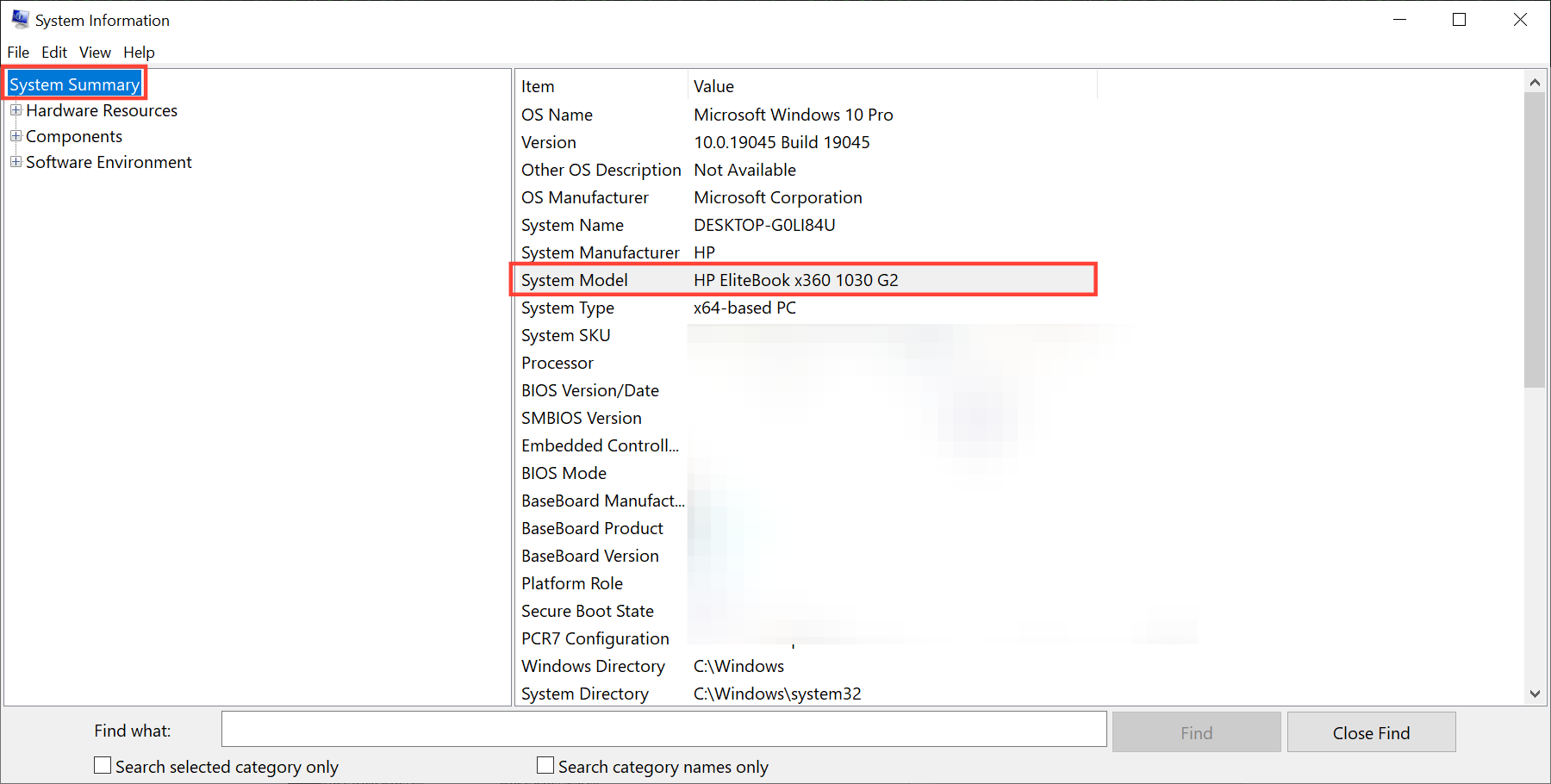
Task: Enable Search category names only
Action: coord(545,764)
